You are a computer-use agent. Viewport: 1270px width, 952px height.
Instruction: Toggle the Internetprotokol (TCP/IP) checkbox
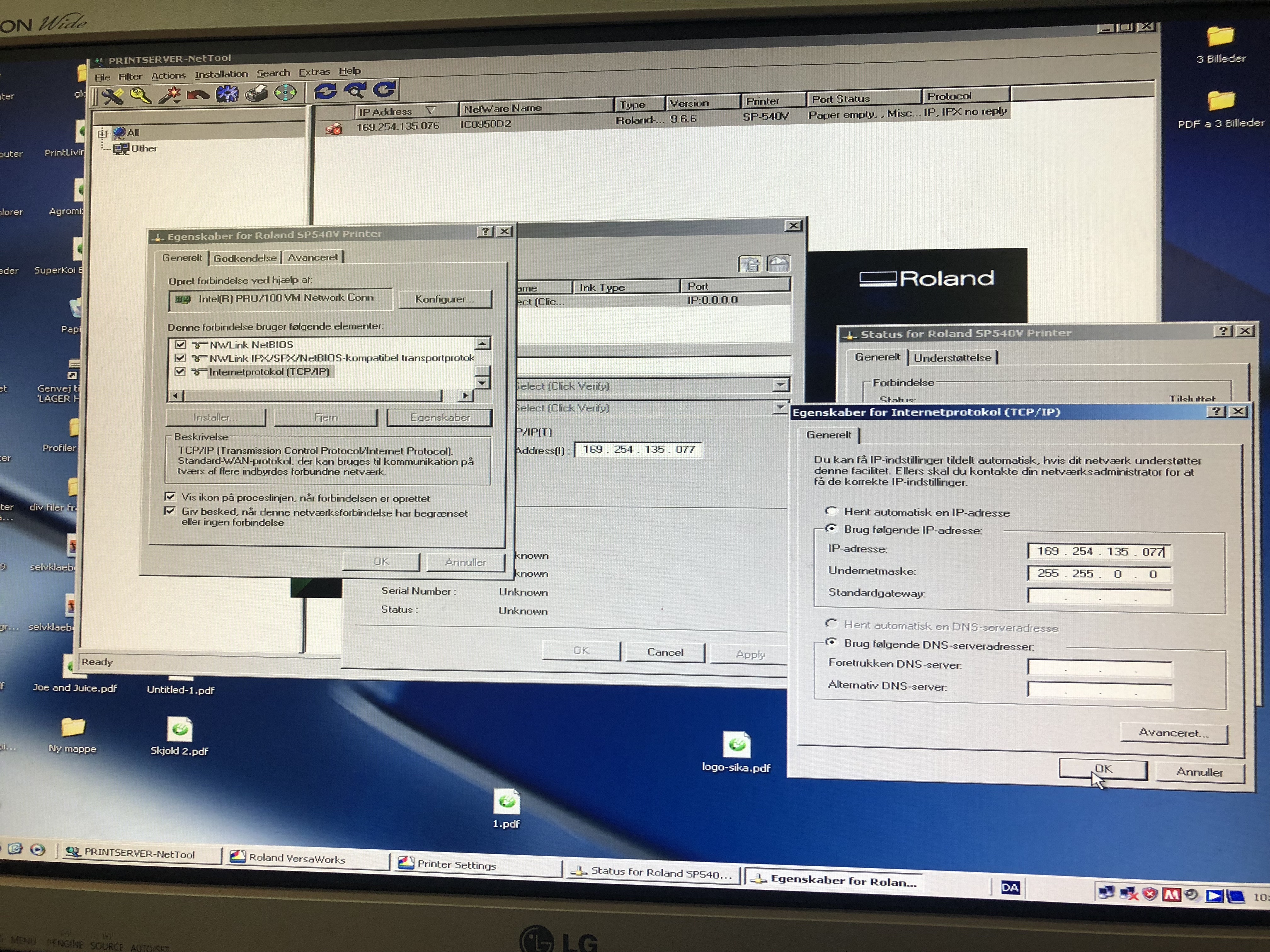pyautogui.click(x=180, y=372)
